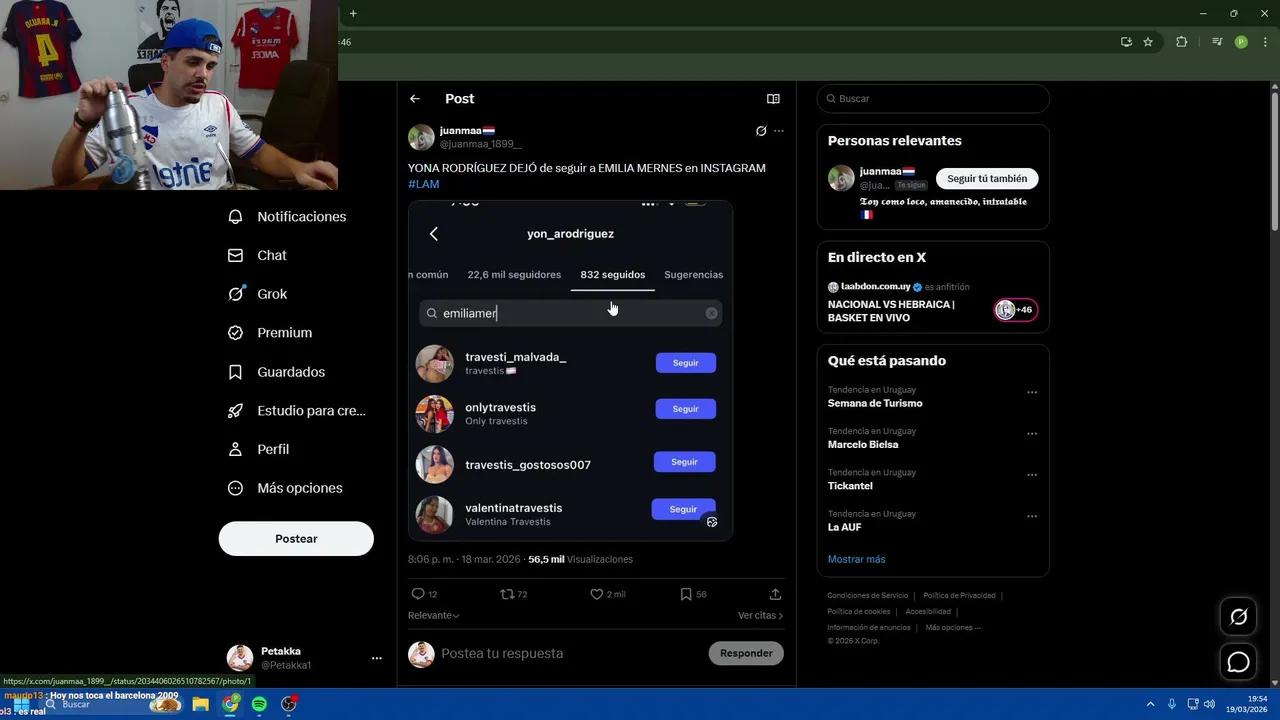
Task: Open Semana de Turismo trend
Action: pos(875,404)
